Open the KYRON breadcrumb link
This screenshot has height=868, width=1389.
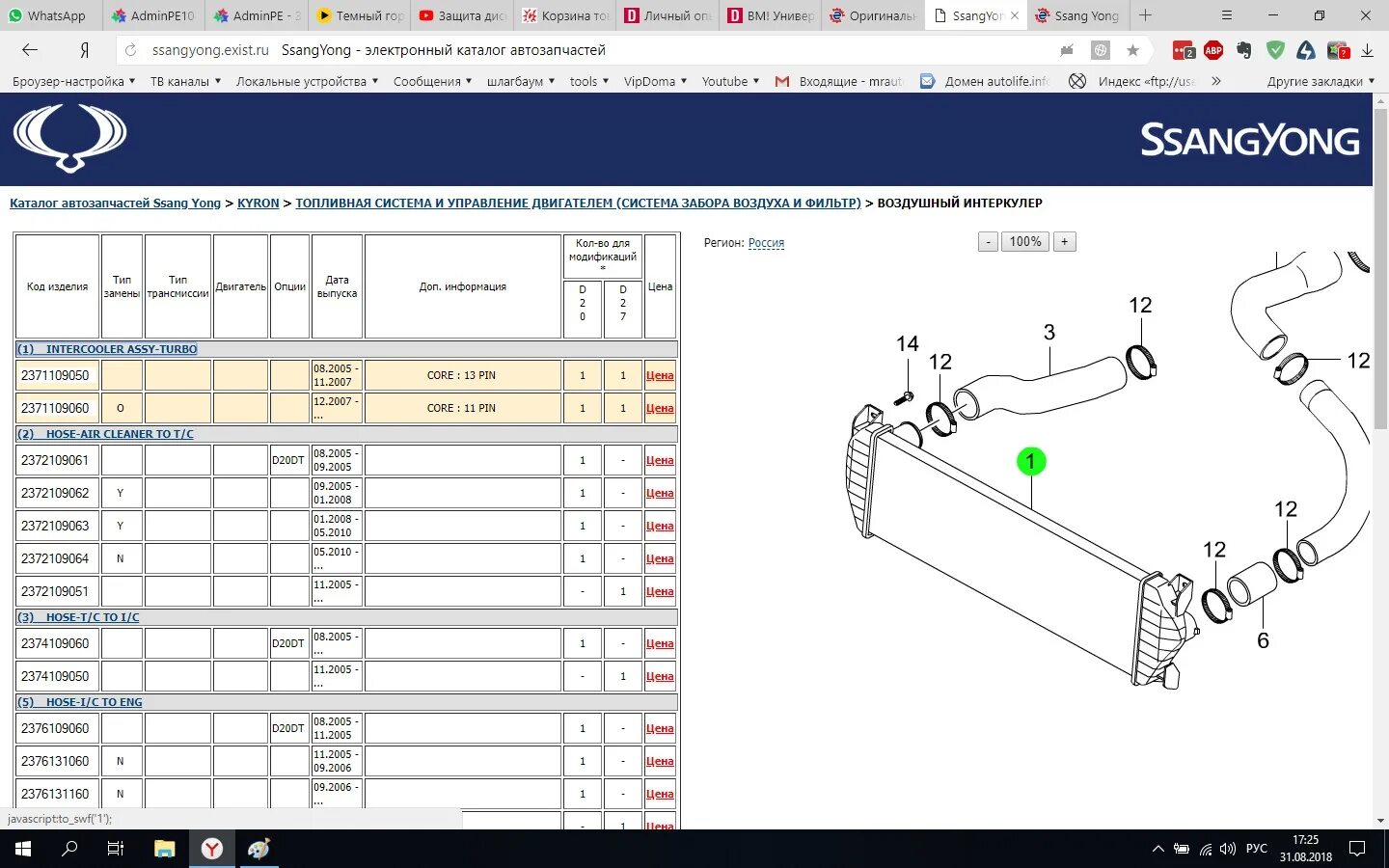click(258, 203)
